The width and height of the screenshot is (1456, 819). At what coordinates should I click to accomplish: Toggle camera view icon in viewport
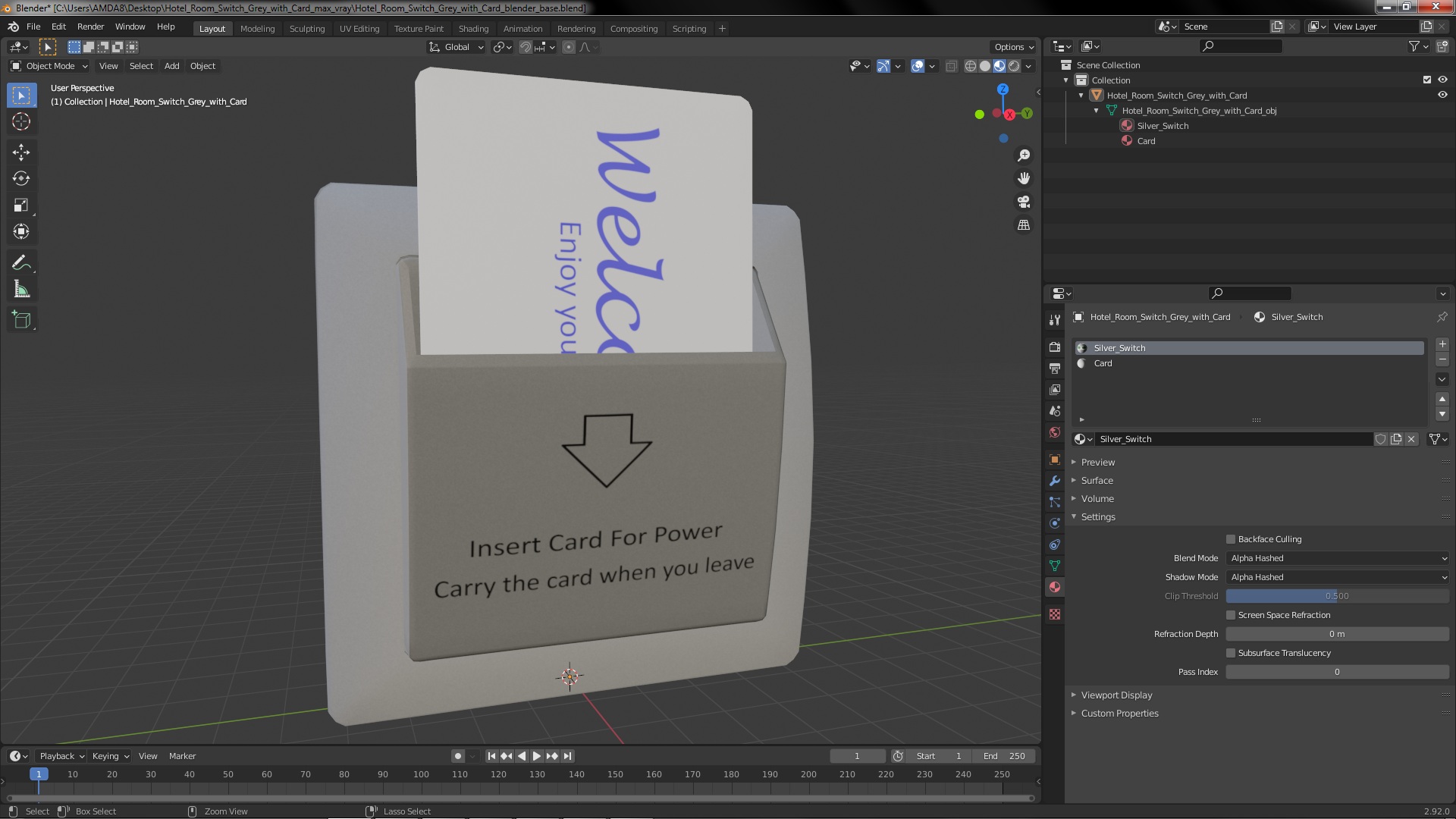tap(1024, 202)
